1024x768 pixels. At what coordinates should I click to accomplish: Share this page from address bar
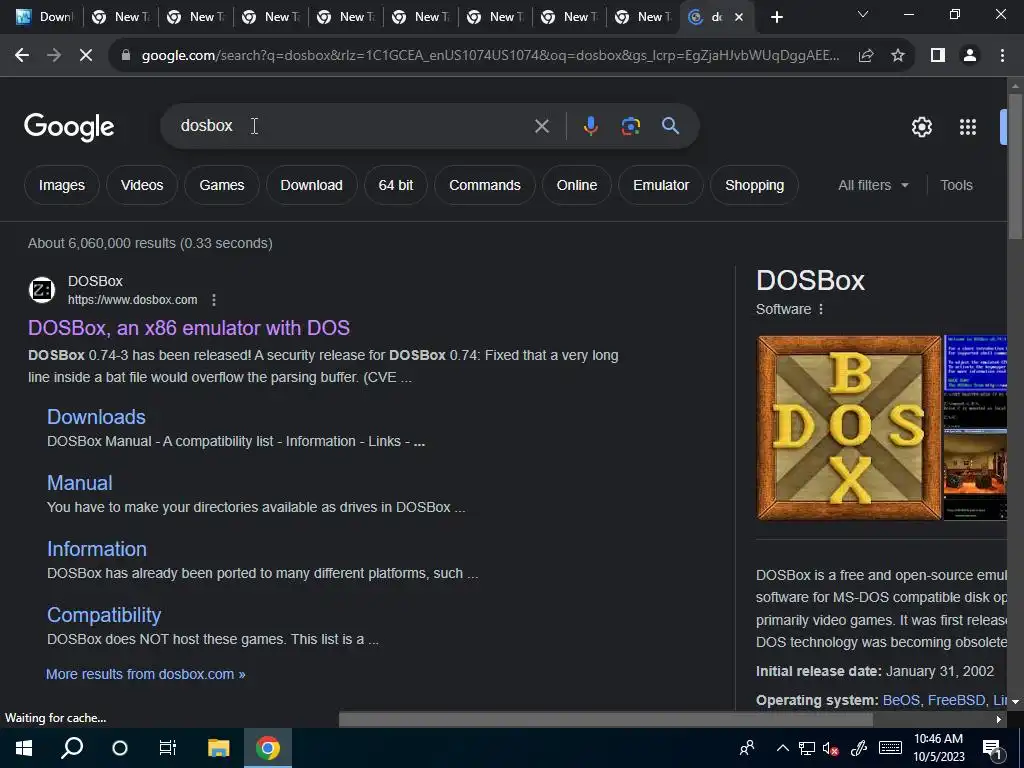pos(866,56)
